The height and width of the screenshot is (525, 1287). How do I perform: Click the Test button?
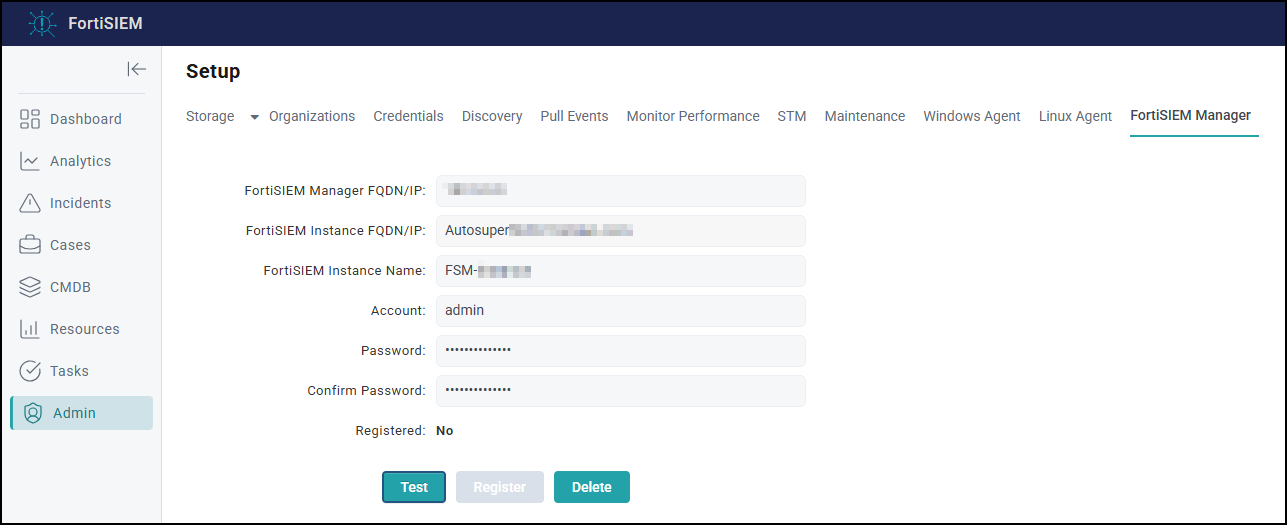click(x=414, y=487)
